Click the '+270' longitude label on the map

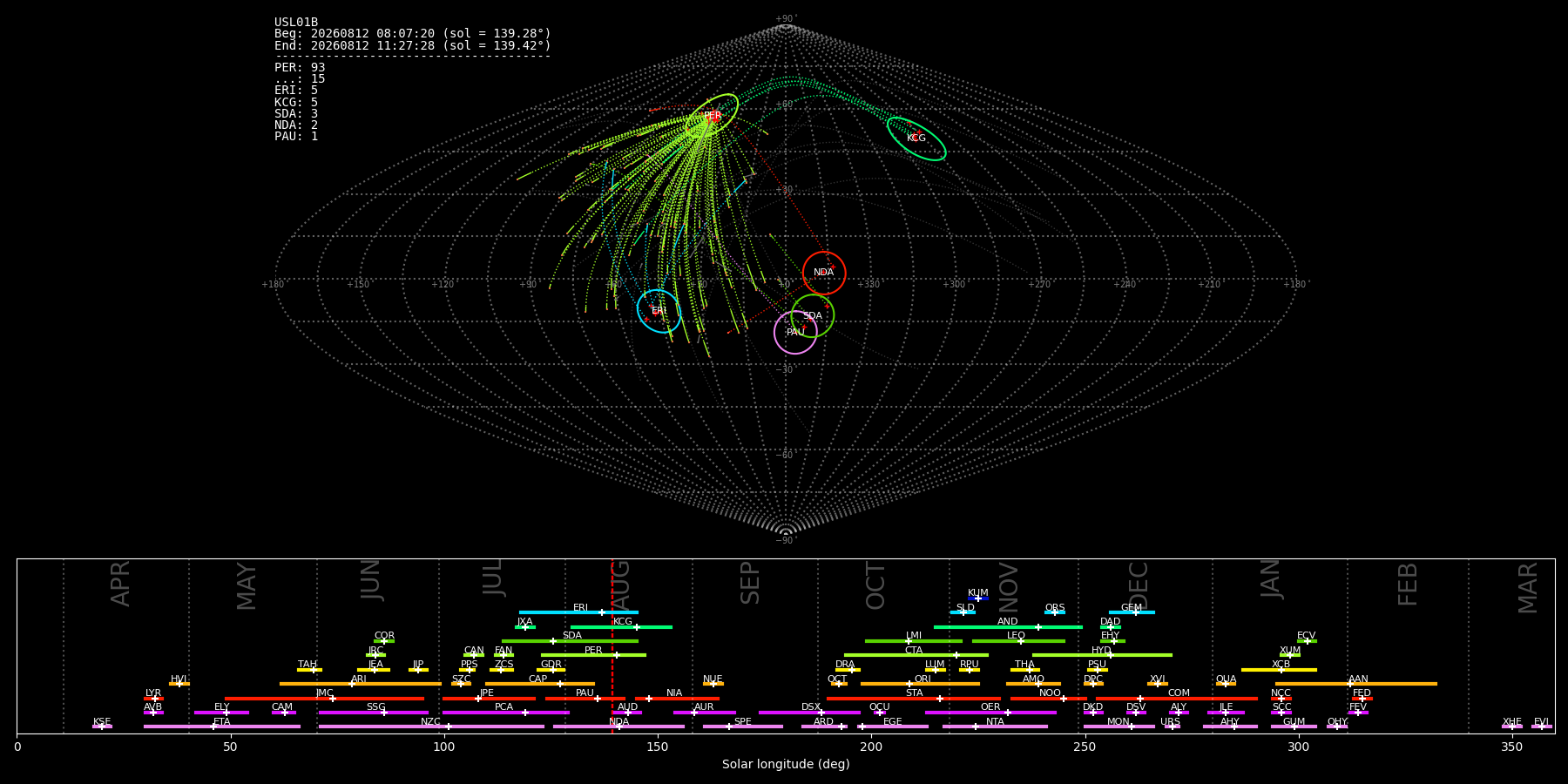point(1038,284)
